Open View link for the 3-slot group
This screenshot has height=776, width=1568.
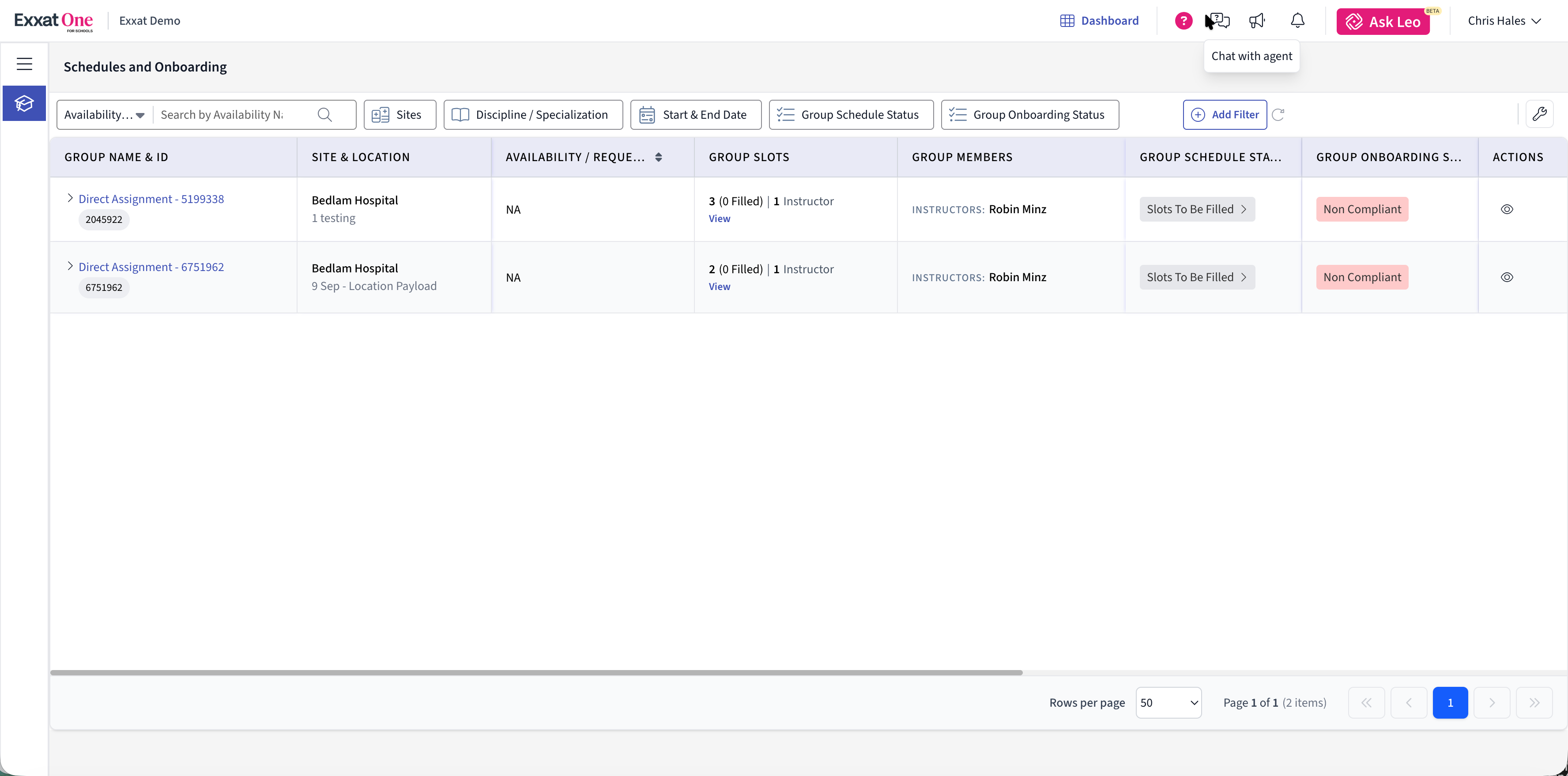tap(720, 219)
